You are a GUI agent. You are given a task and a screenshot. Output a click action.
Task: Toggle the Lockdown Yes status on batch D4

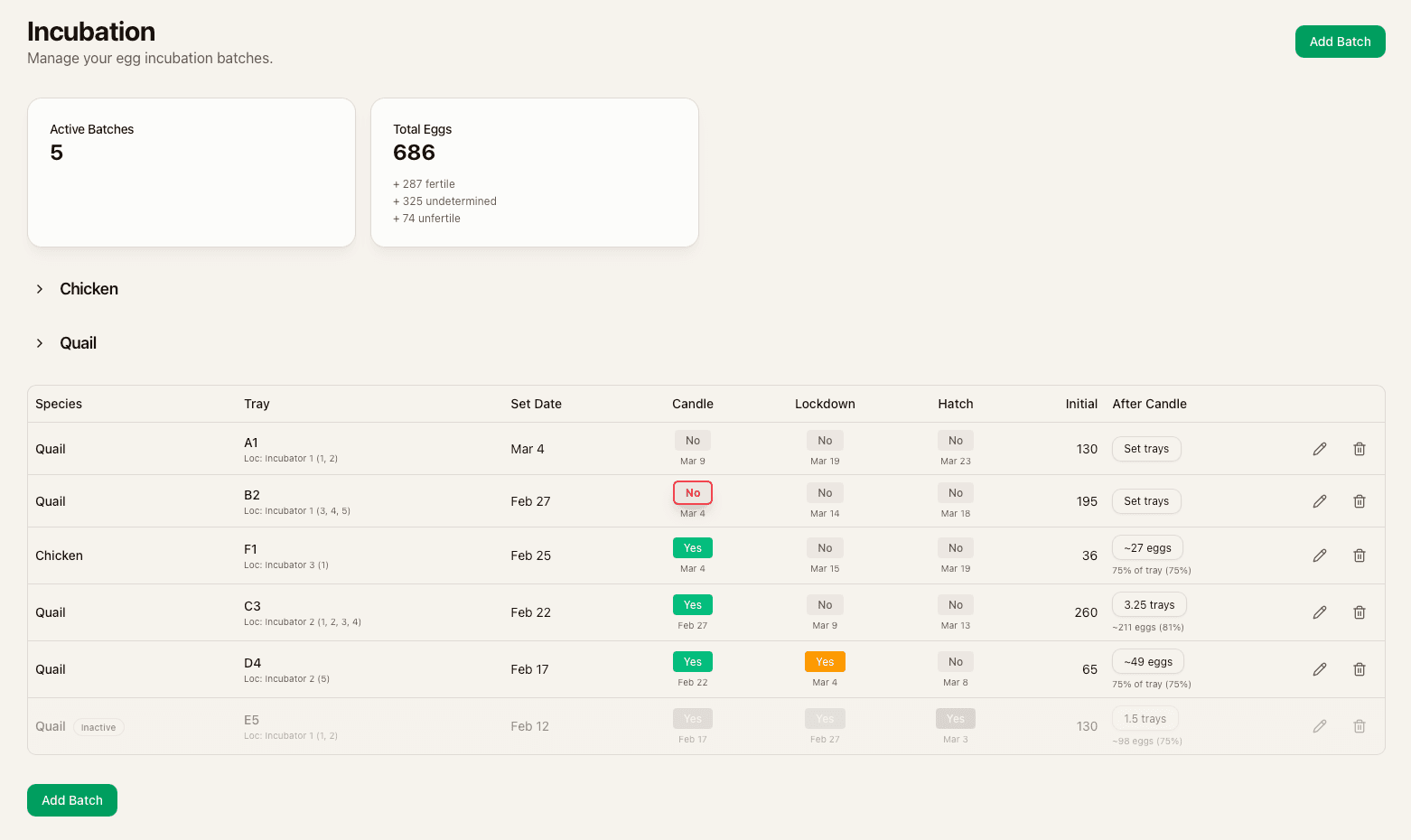pos(824,661)
